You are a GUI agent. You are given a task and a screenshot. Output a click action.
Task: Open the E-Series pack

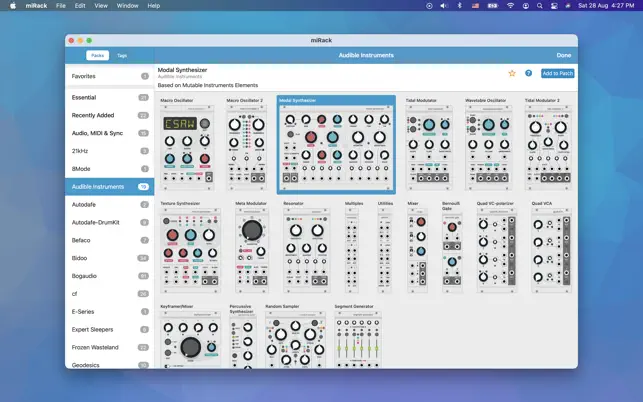coord(109,312)
